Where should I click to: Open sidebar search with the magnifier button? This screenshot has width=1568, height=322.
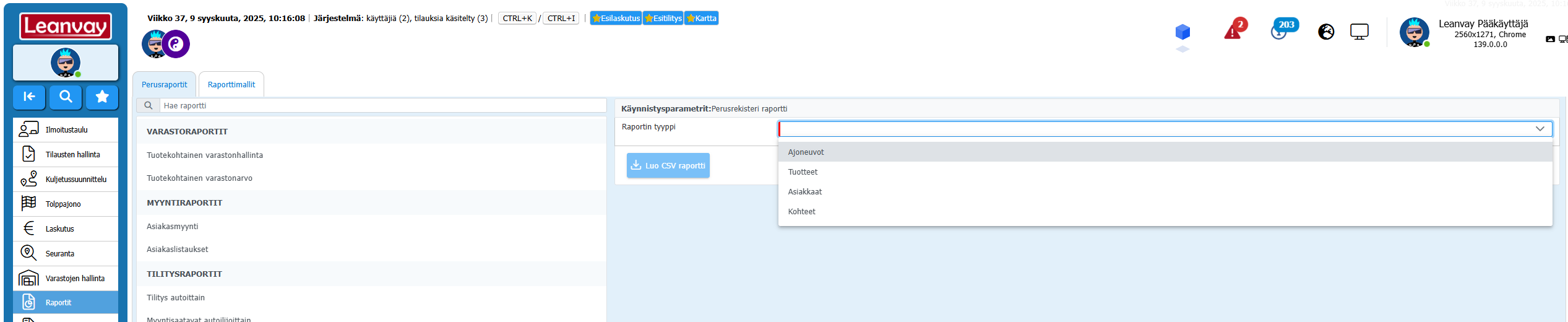66,97
